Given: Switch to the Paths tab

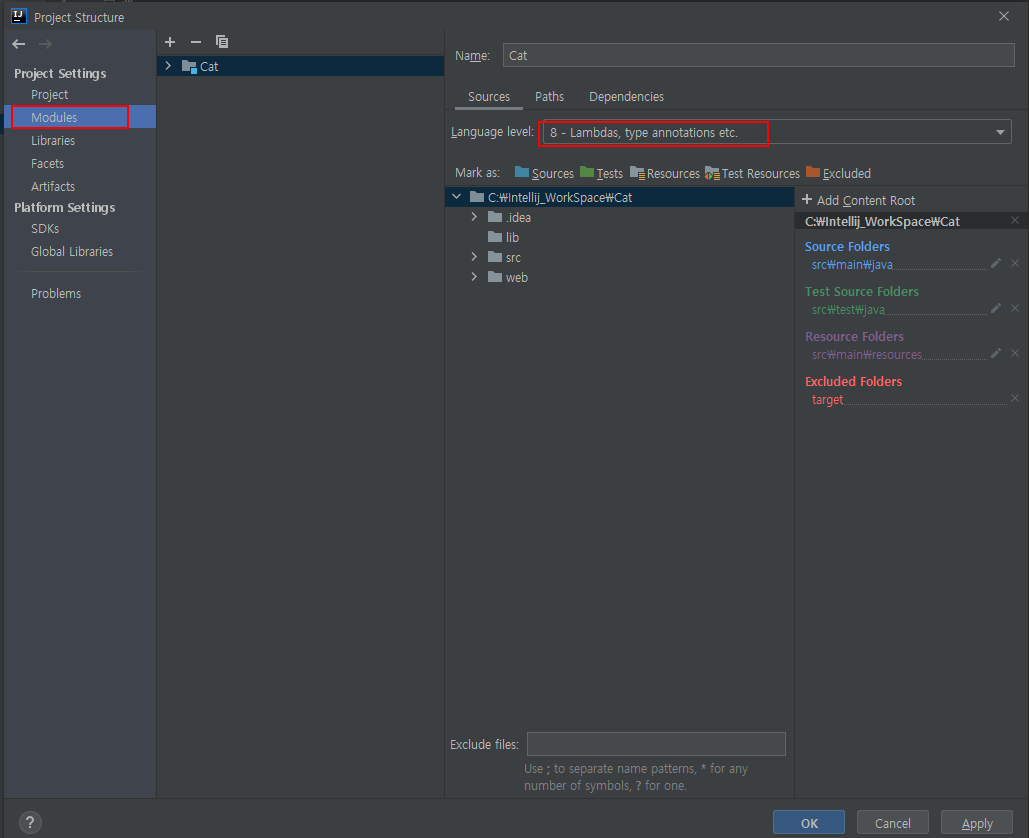Looking at the screenshot, I should 549,96.
